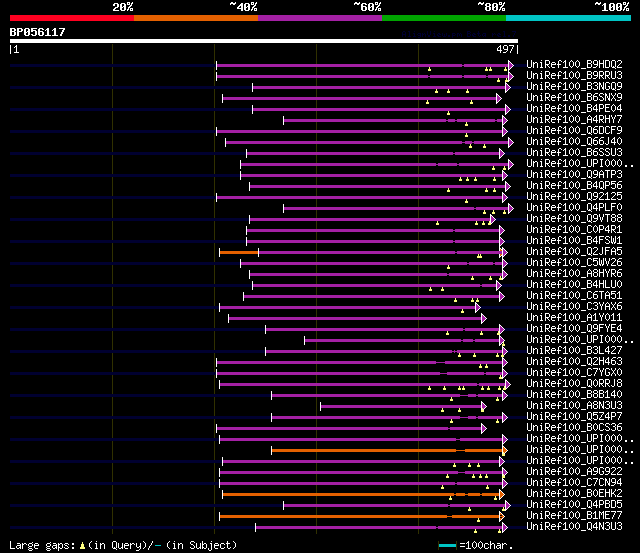Select the UniRef100_C6TA51 label

[574, 295]
